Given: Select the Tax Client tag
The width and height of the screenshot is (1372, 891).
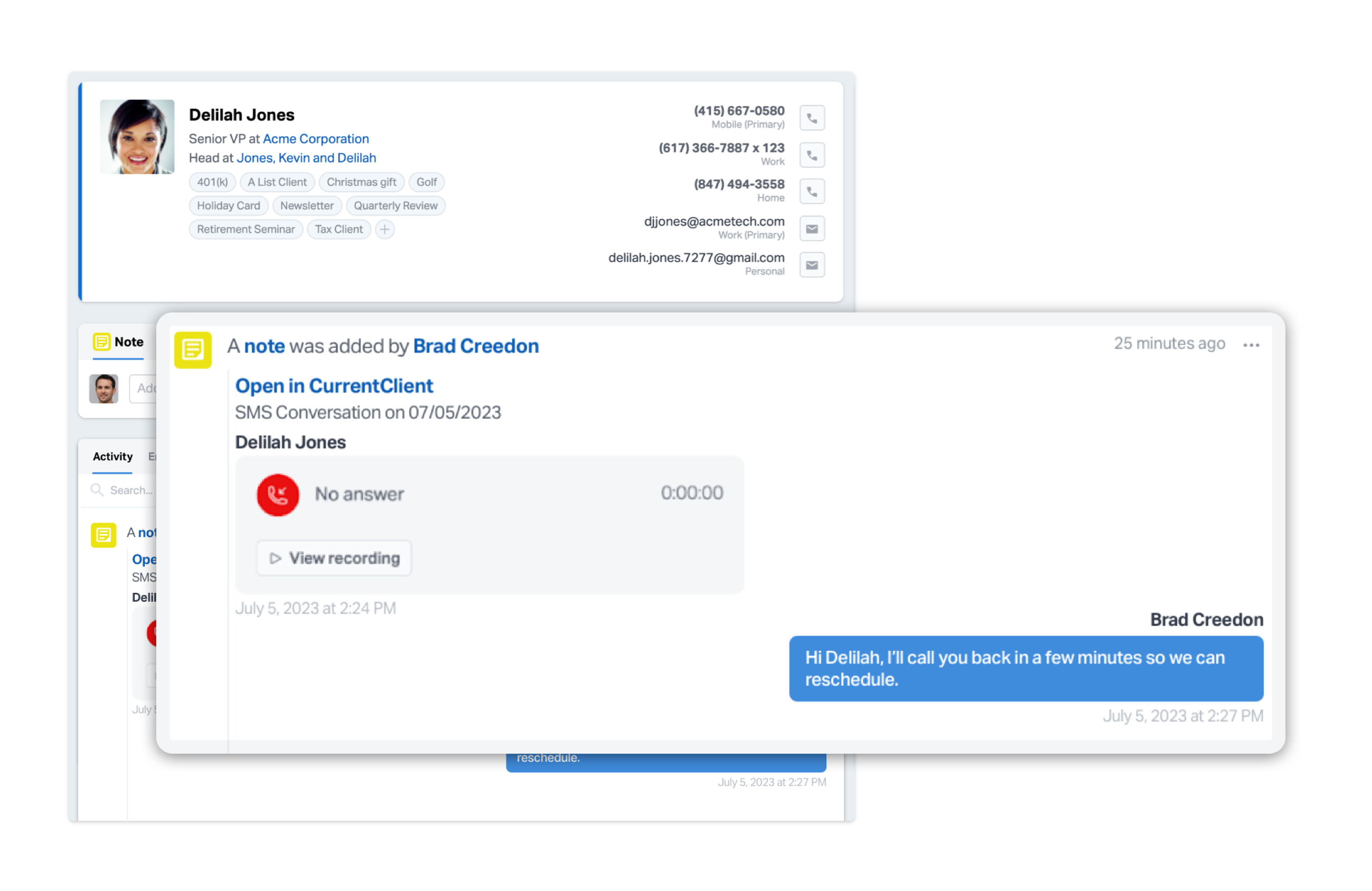Looking at the screenshot, I should [x=339, y=230].
